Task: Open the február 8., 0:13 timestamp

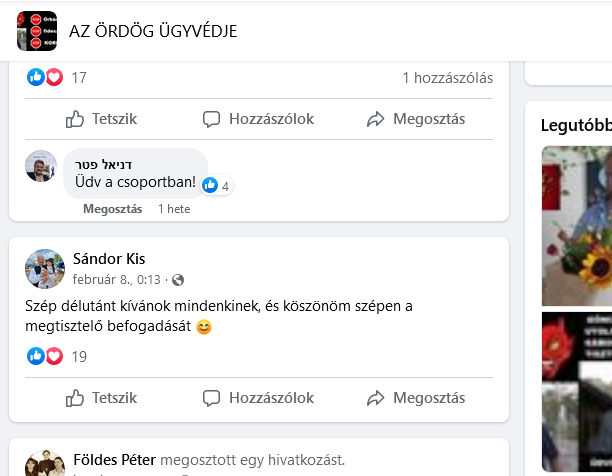Action: point(116,279)
